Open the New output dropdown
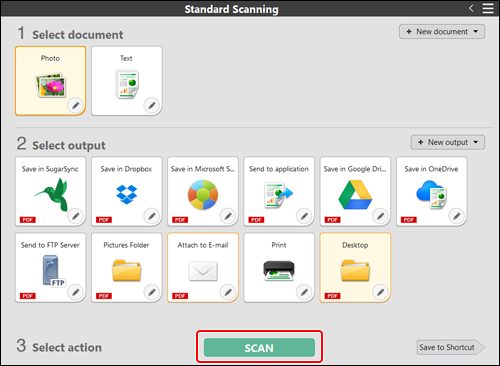This screenshot has width=500, height=366. coord(448,142)
